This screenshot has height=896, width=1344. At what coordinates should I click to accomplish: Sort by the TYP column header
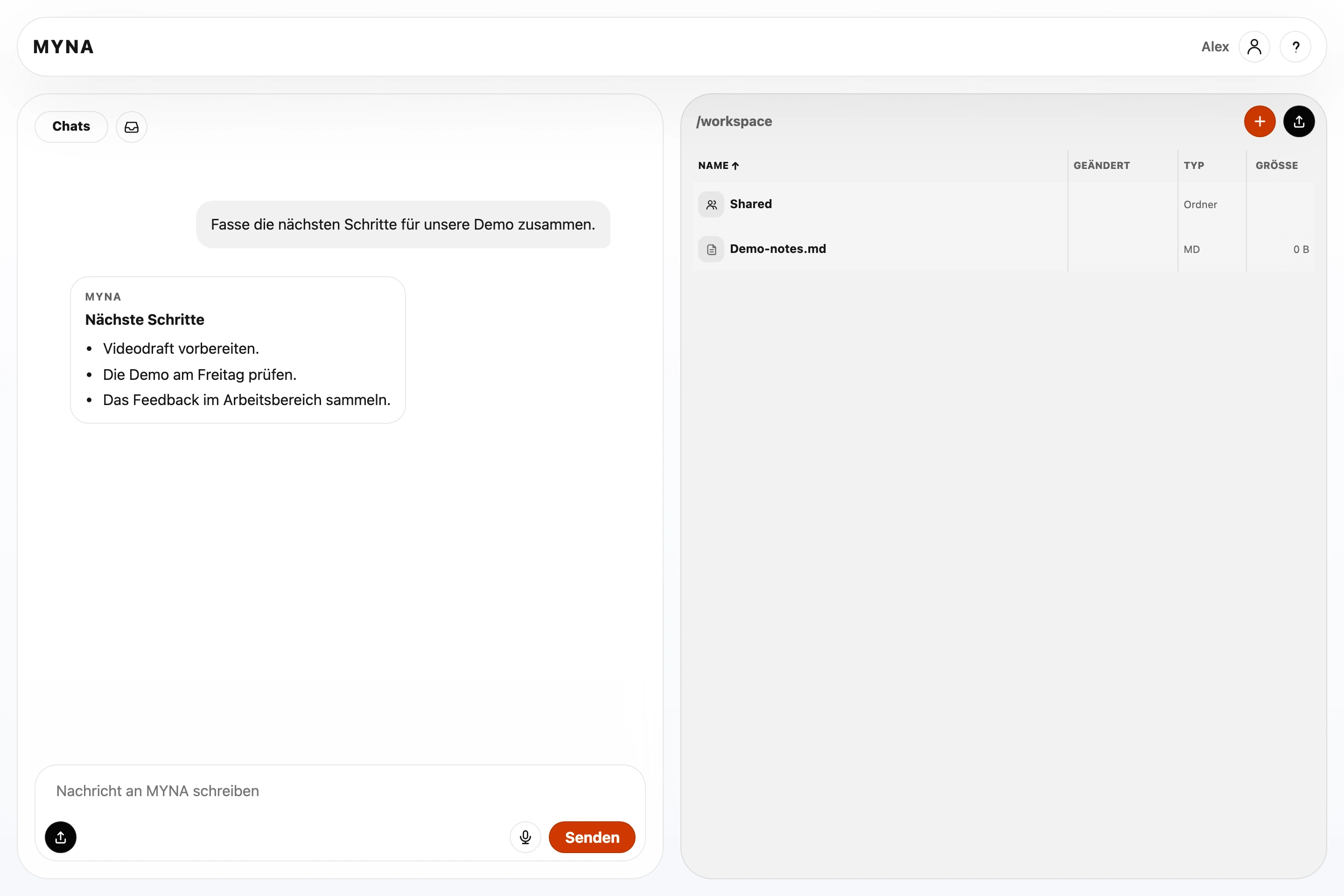pyautogui.click(x=1194, y=166)
